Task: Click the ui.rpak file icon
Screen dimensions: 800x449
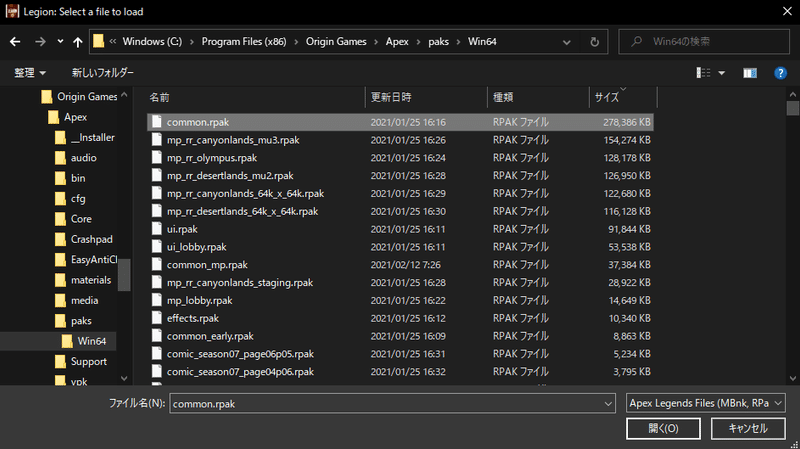Action: click(x=157, y=229)
